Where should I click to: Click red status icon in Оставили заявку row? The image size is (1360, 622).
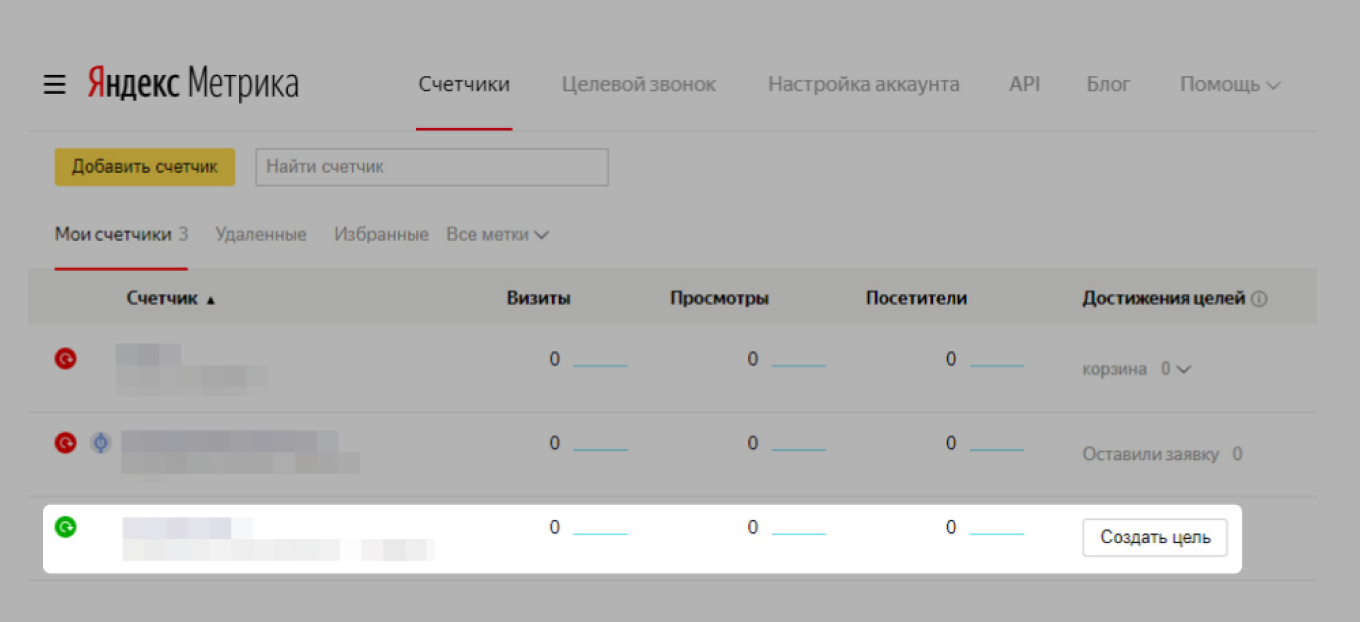pos(65,442)
